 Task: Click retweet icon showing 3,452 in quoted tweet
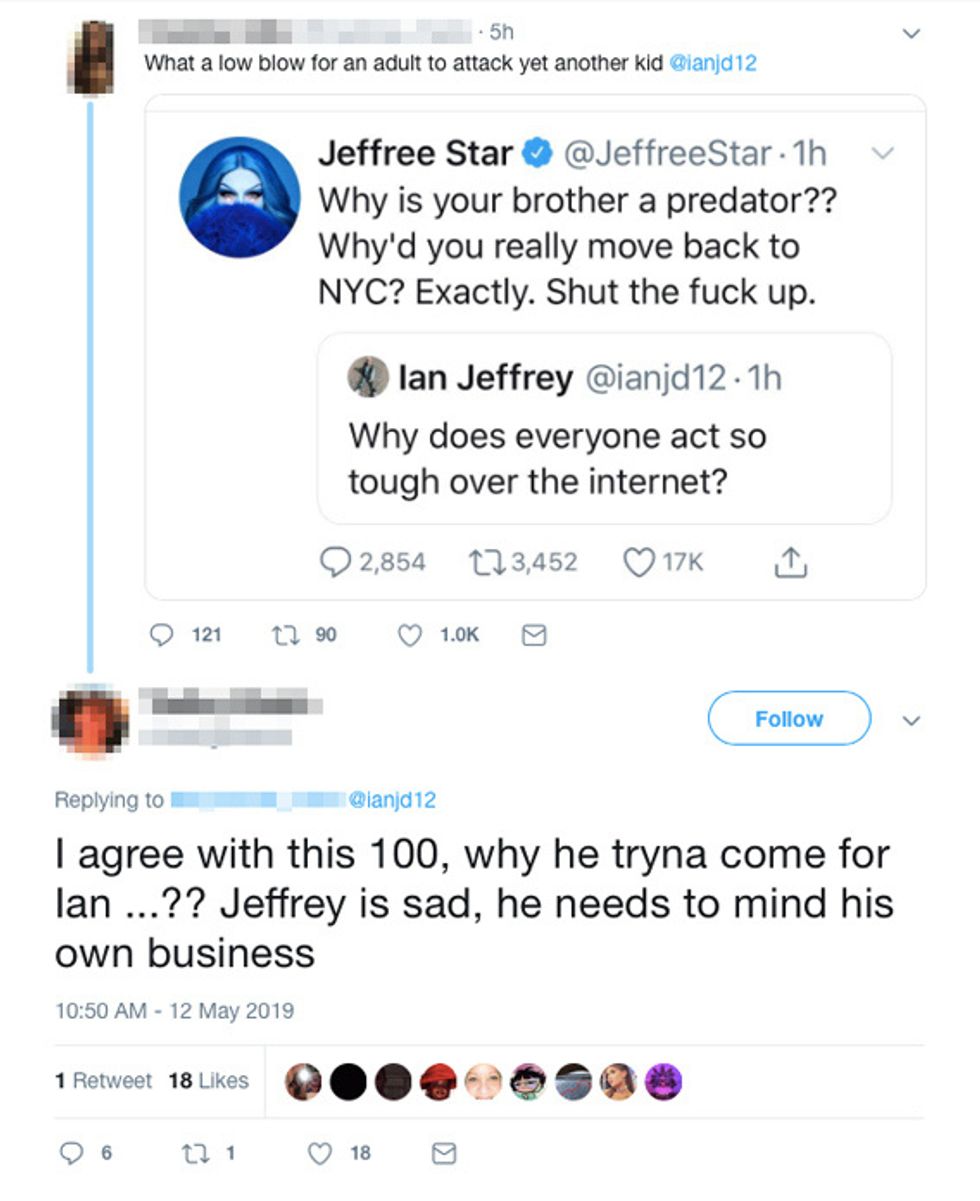pyautogui.click(x=482, y=563)
